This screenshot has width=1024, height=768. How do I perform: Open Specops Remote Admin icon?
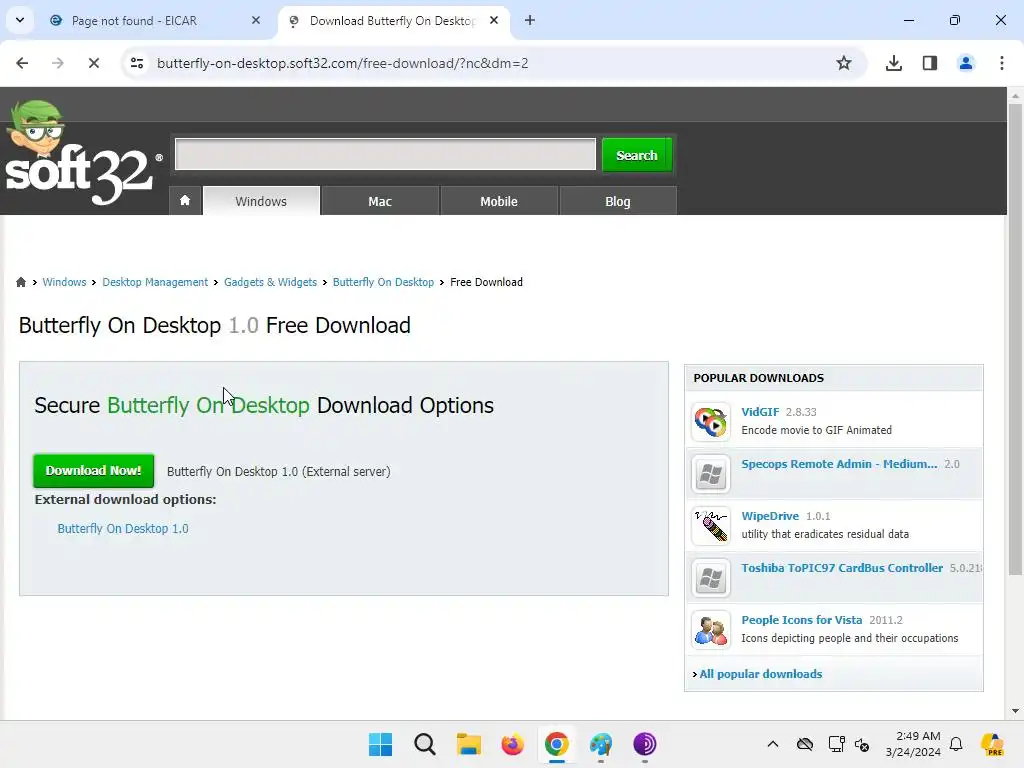point(711,474)
